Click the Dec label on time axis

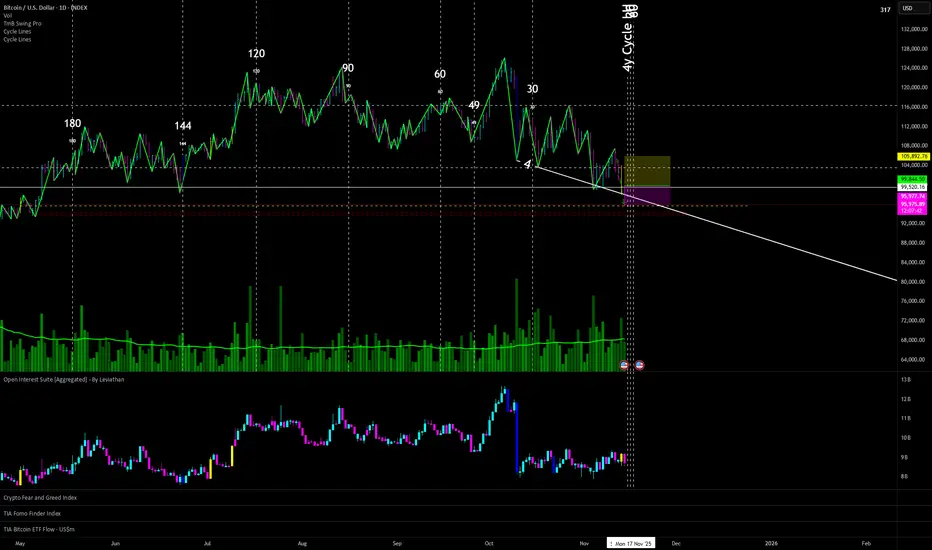point(676,543)
